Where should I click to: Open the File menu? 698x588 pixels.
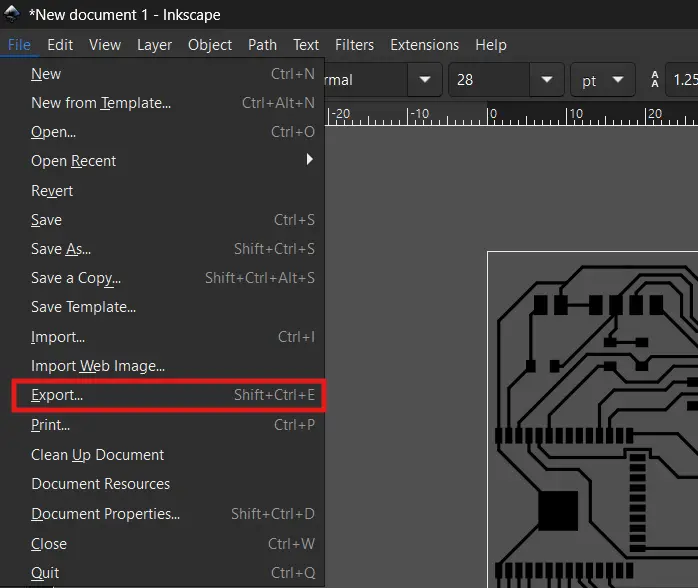point(19,45)
